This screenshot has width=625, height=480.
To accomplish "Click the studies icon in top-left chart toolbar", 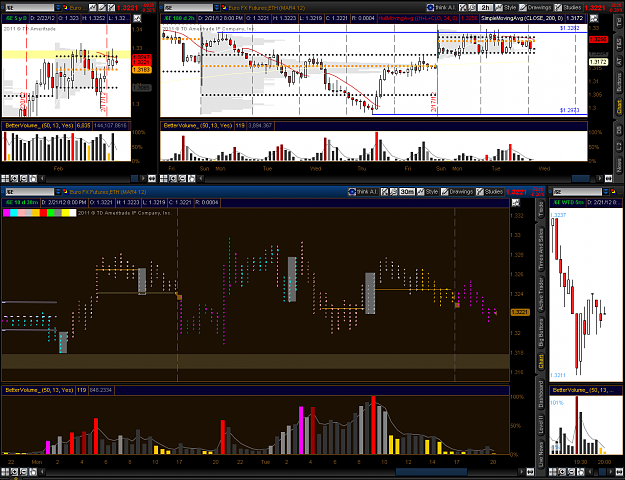I will point(111,8).
